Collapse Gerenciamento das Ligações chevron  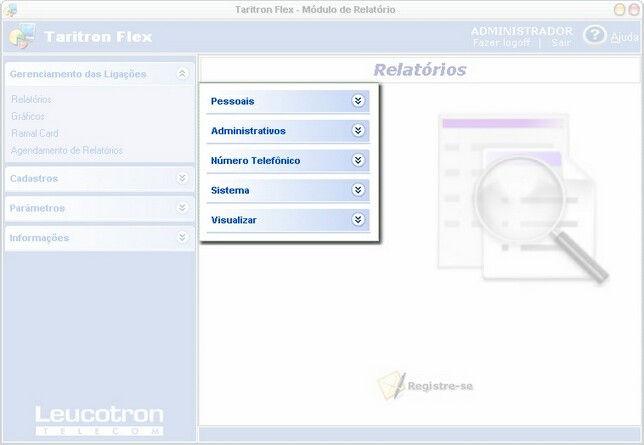(182, 74)
